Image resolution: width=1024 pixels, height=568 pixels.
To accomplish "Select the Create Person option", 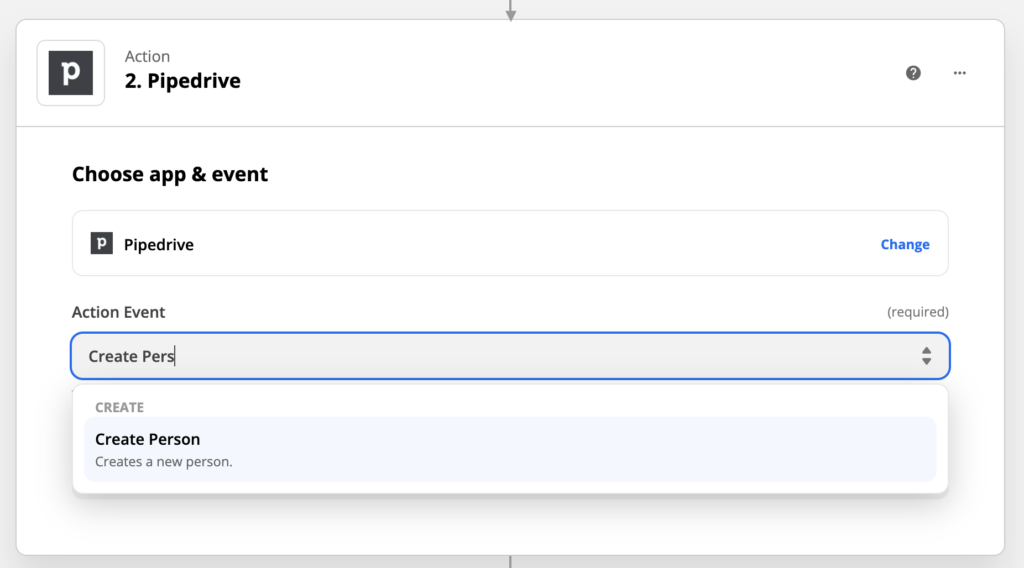I will pyautogui.click(x=510, y=449).
